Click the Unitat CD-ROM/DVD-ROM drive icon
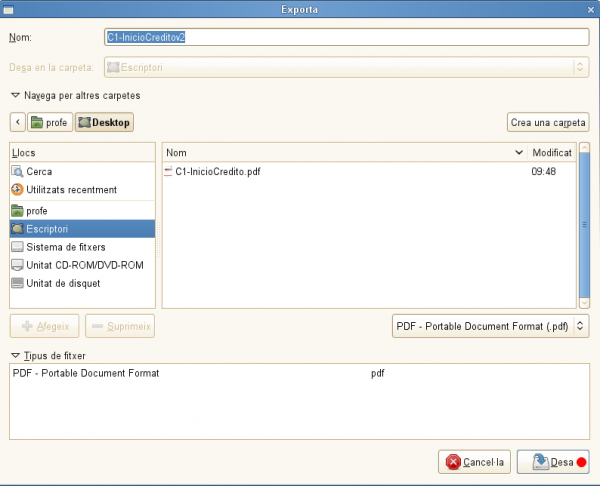Image resolution: width=600 pixels, height=486 pixels. [x=17, y=265]
